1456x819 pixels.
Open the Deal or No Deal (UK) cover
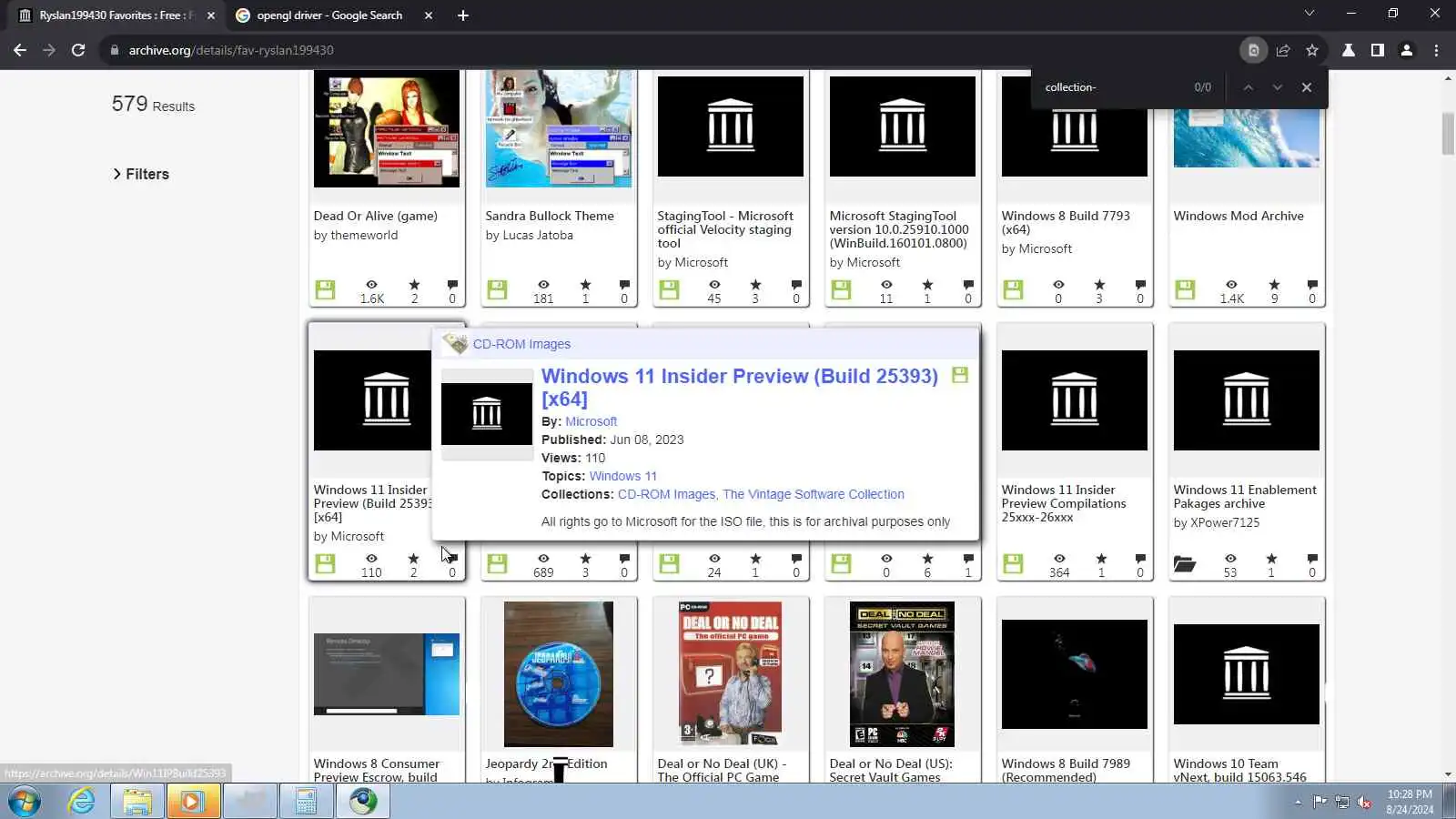click(x=730, y=674)
